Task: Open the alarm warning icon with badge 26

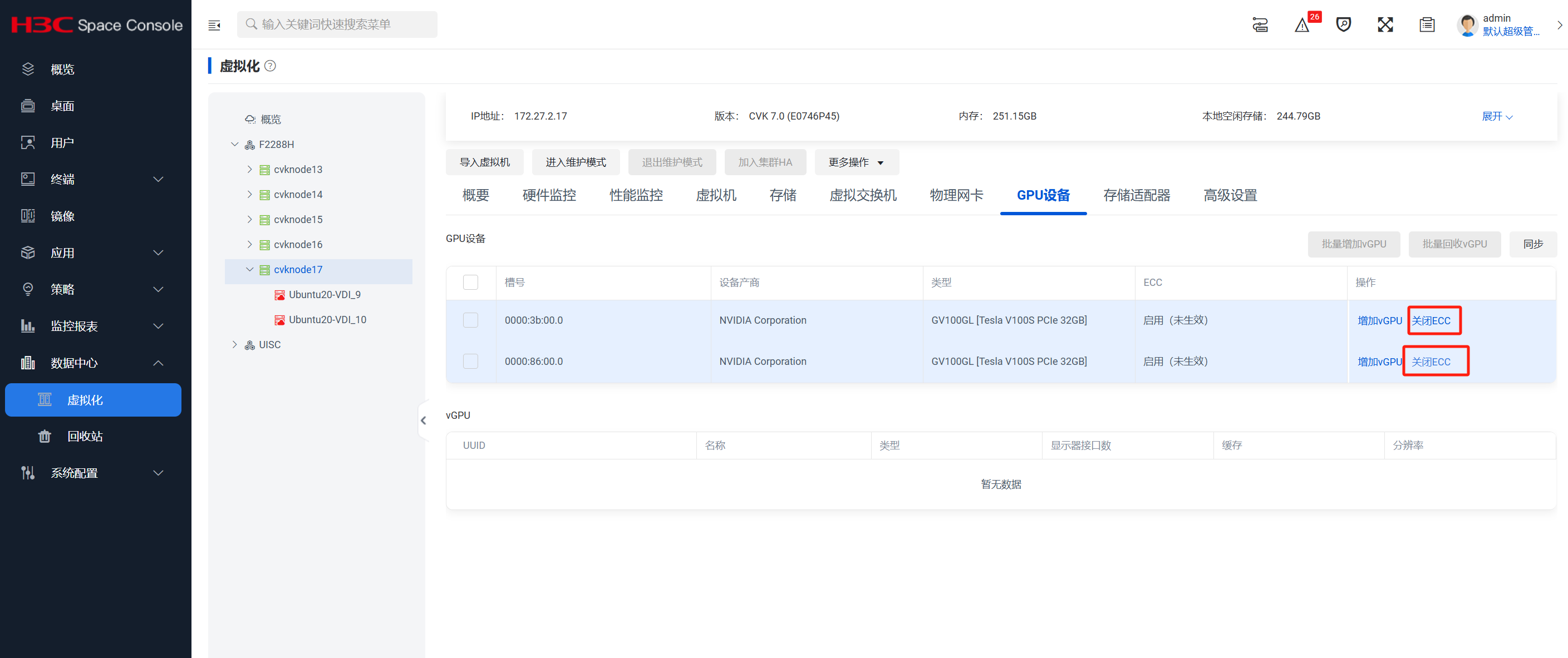Action: [x=1302, y=25]
